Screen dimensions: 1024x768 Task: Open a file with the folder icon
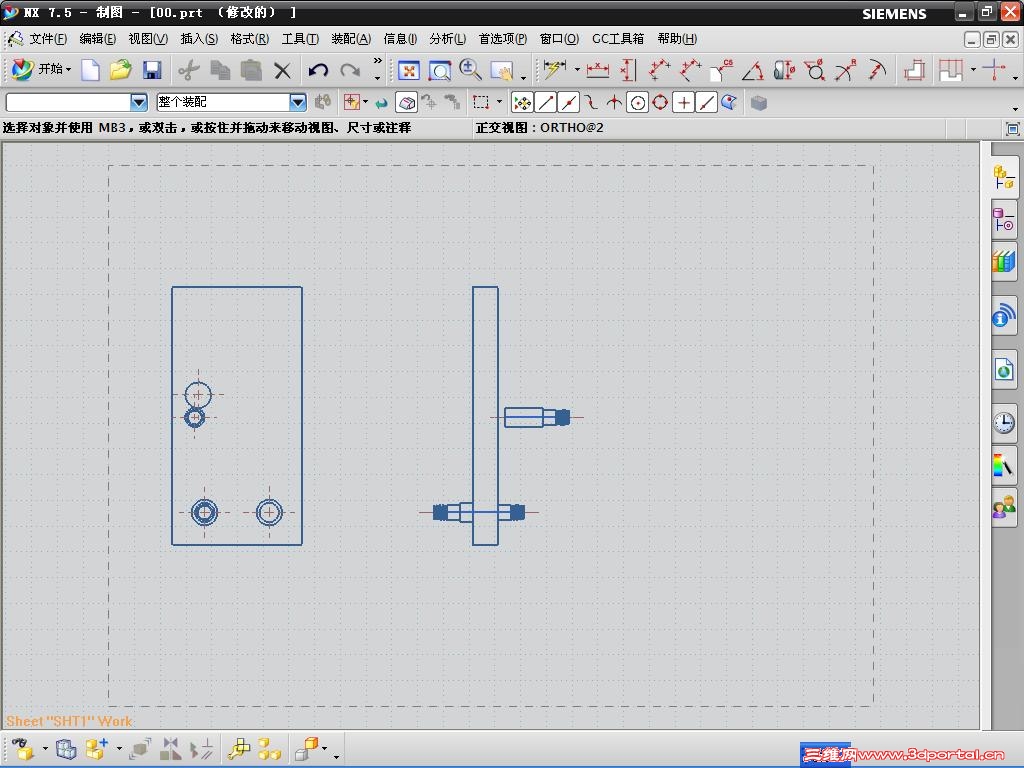click(121, 69)
